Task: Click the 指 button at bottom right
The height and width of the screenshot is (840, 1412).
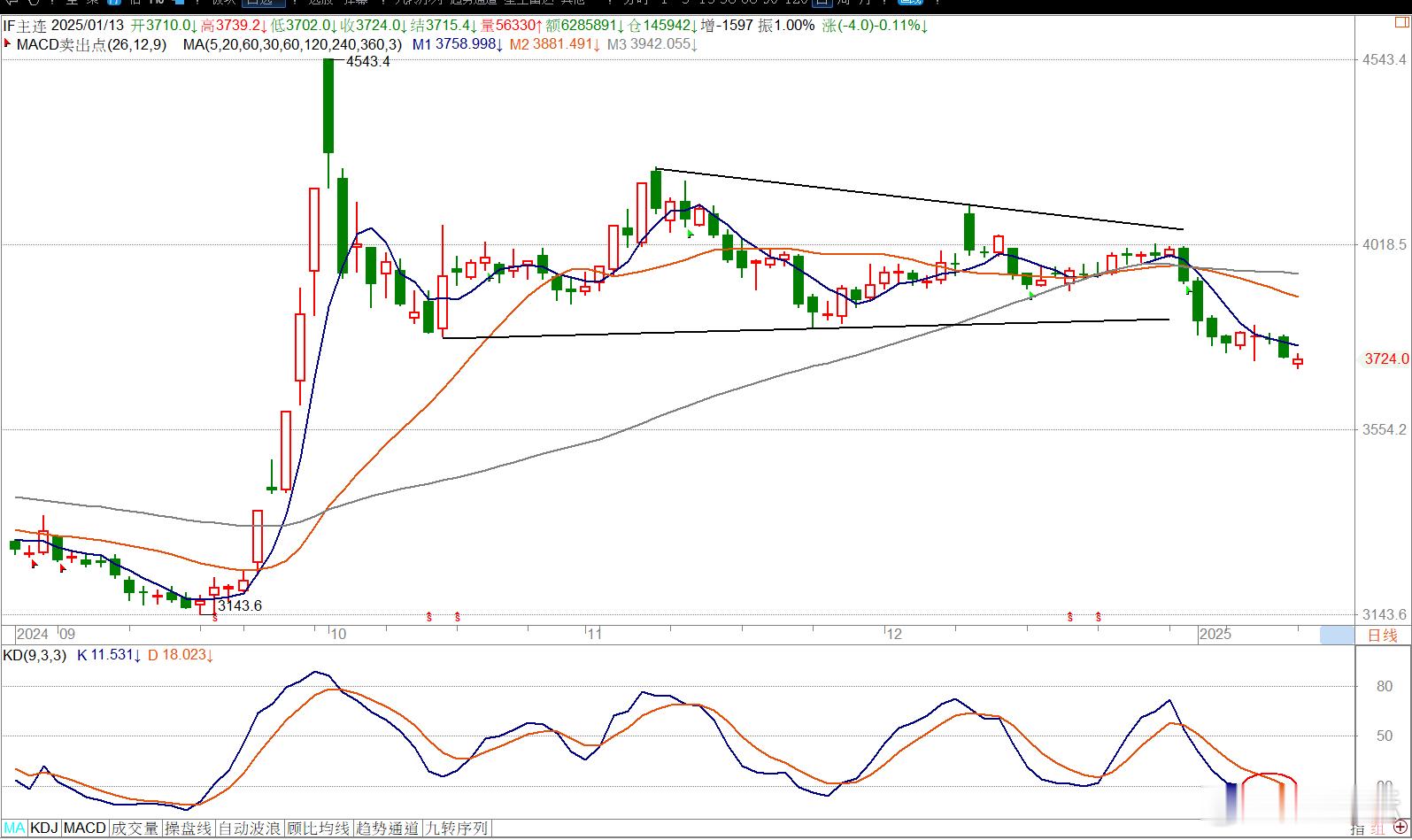Action: (1358, 828)
